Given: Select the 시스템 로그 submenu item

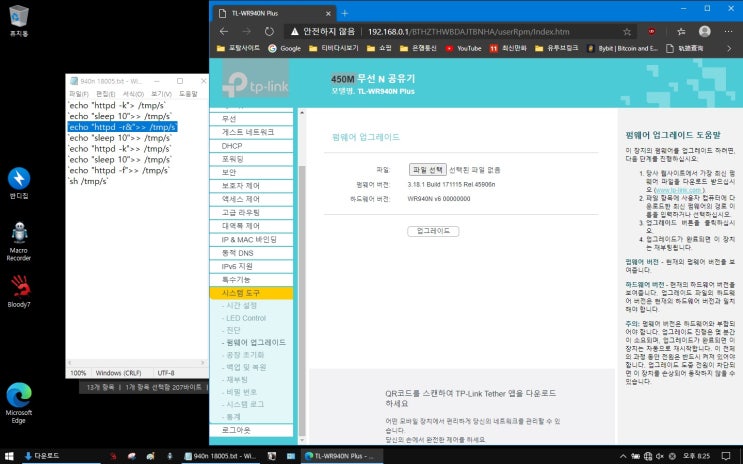Looking at the screenshot, I should [x=245, y=404].
